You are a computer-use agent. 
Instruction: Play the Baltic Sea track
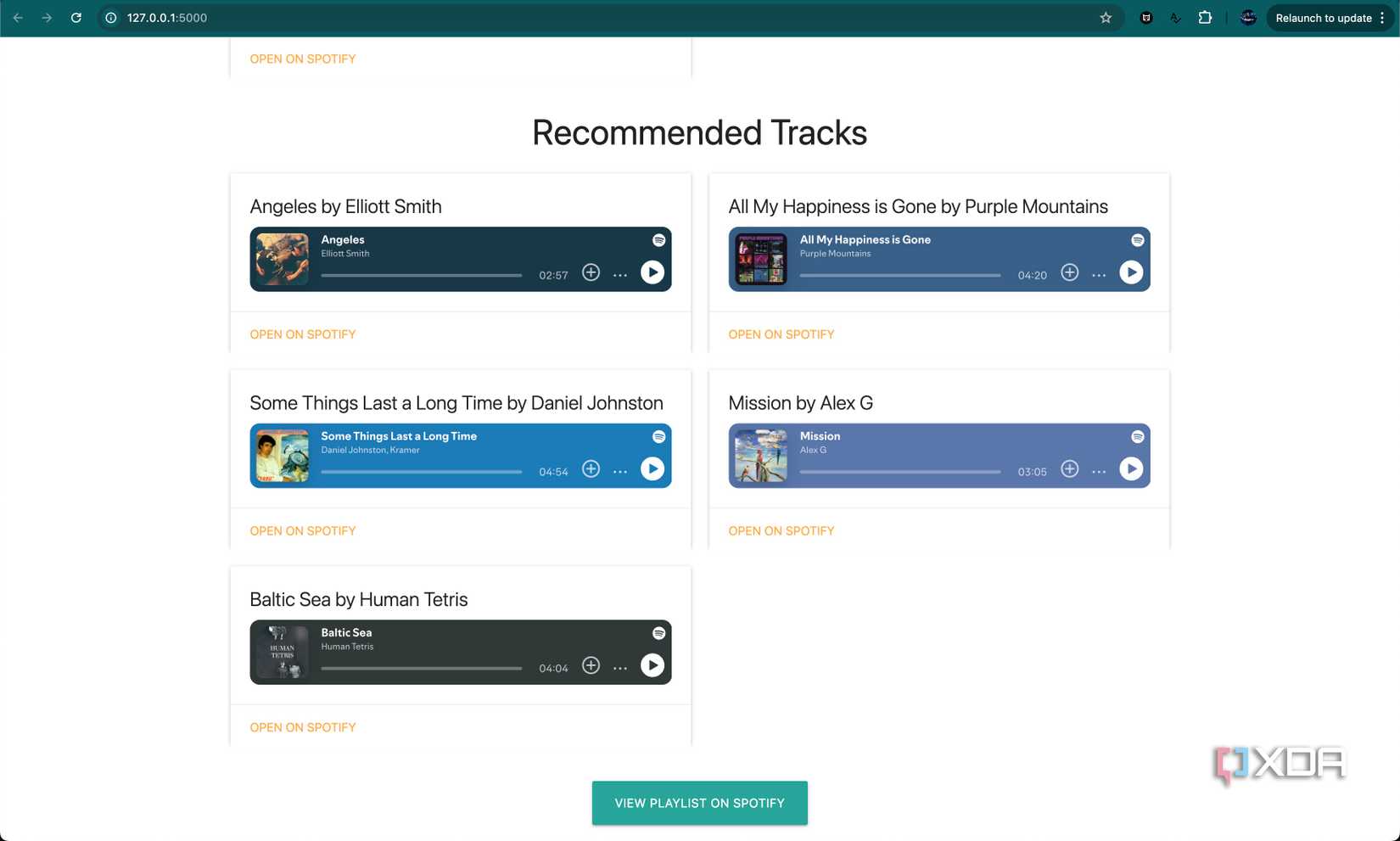(652, 665)
